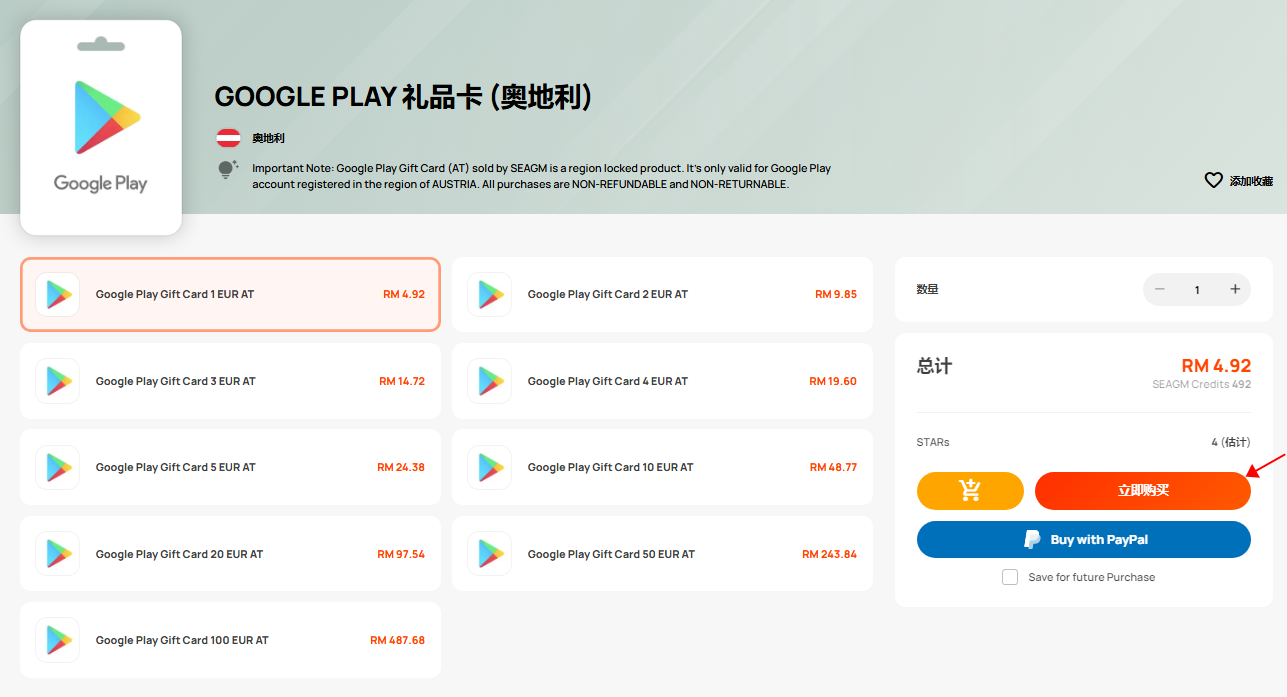
Task: Click the Important Note region lock text
Action: pos(542,176)
